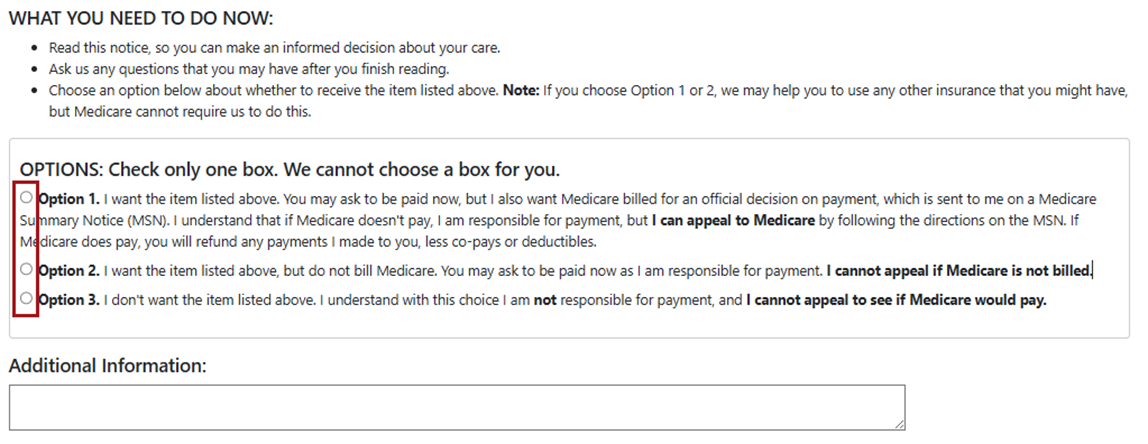Click the "OPTIONS: Check only one box" heading
The image size is (1148, 444).
coord(289,168)
